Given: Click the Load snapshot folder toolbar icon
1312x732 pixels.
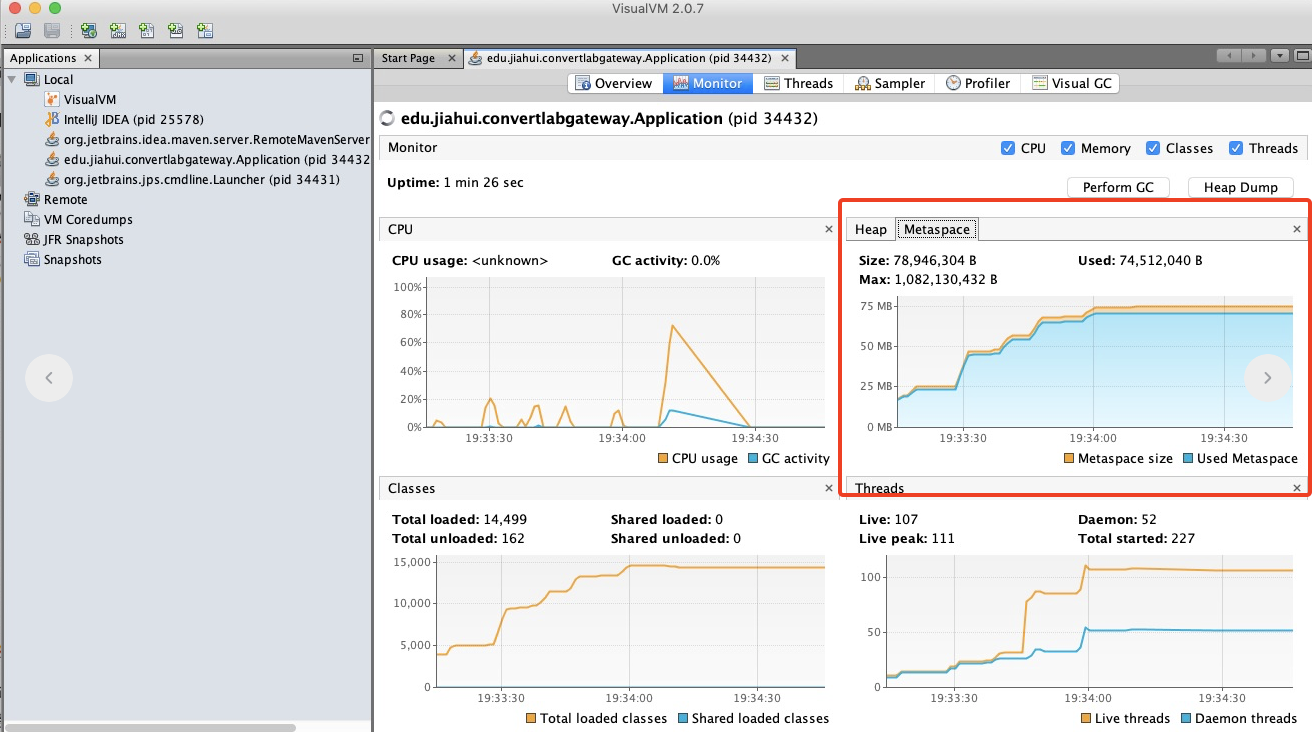Looking at the screenshot, I should click(x=23, y=31).
